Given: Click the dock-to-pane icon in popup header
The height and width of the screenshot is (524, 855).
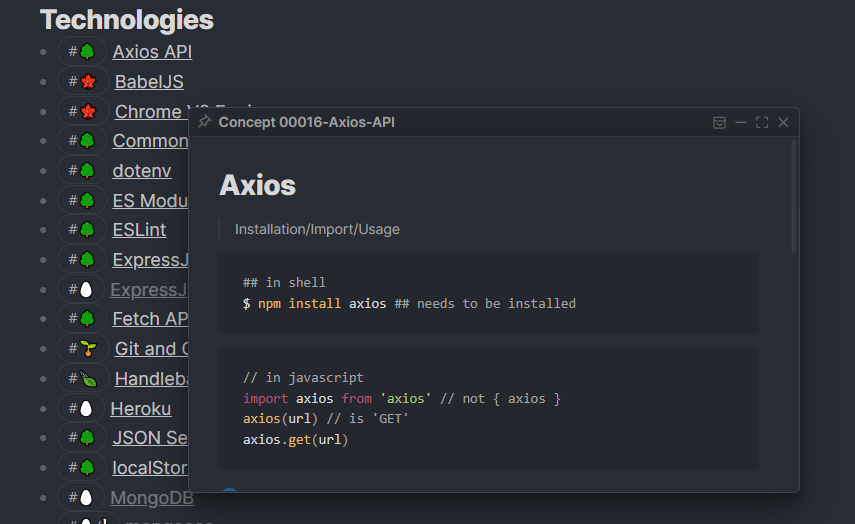Looking at the screenshot, I should pyautogui.click(x=719, y=123).
